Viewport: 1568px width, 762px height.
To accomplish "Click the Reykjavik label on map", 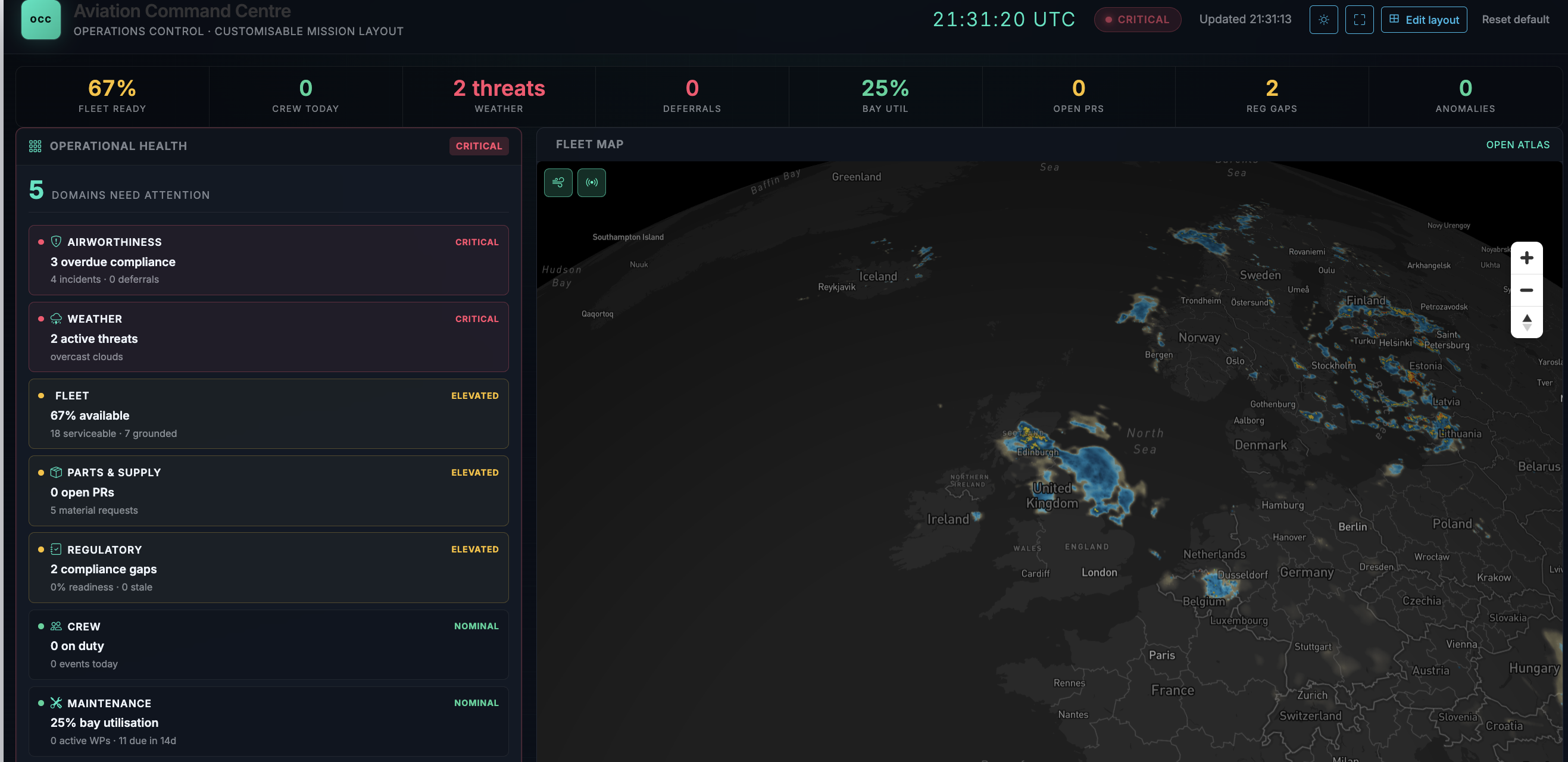I will coord(836,288).
